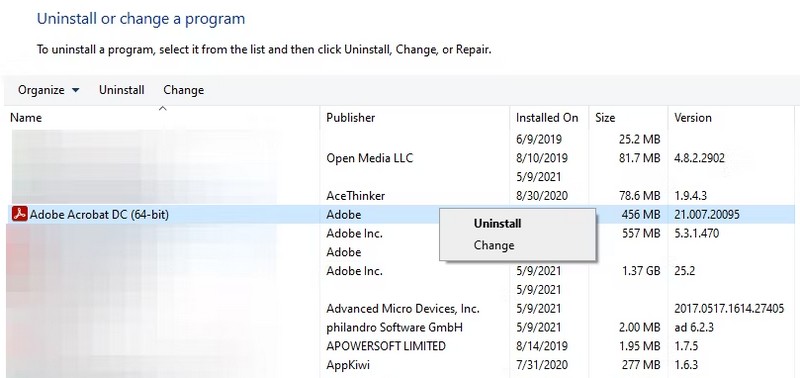The width and height of the screenshot is (800, 378).
Task: Click the 6/9/2019 install date
Action: pyautogui.click(x=538, y=139)
